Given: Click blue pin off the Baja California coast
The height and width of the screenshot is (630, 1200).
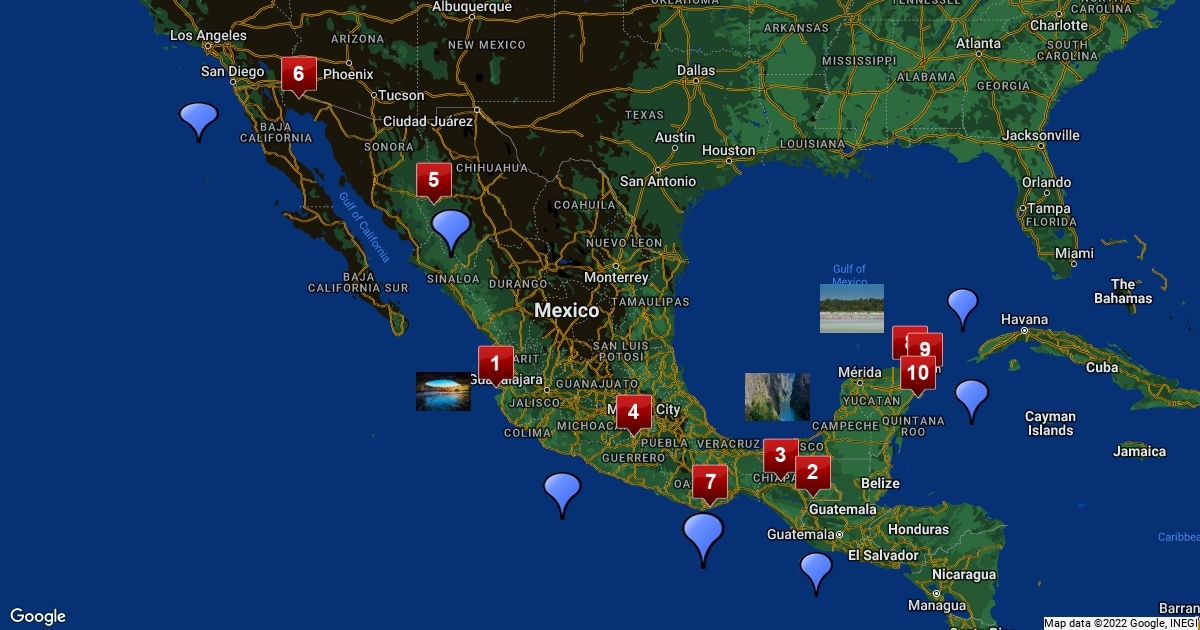Looking at the screenshot, I should pos(198,119).
